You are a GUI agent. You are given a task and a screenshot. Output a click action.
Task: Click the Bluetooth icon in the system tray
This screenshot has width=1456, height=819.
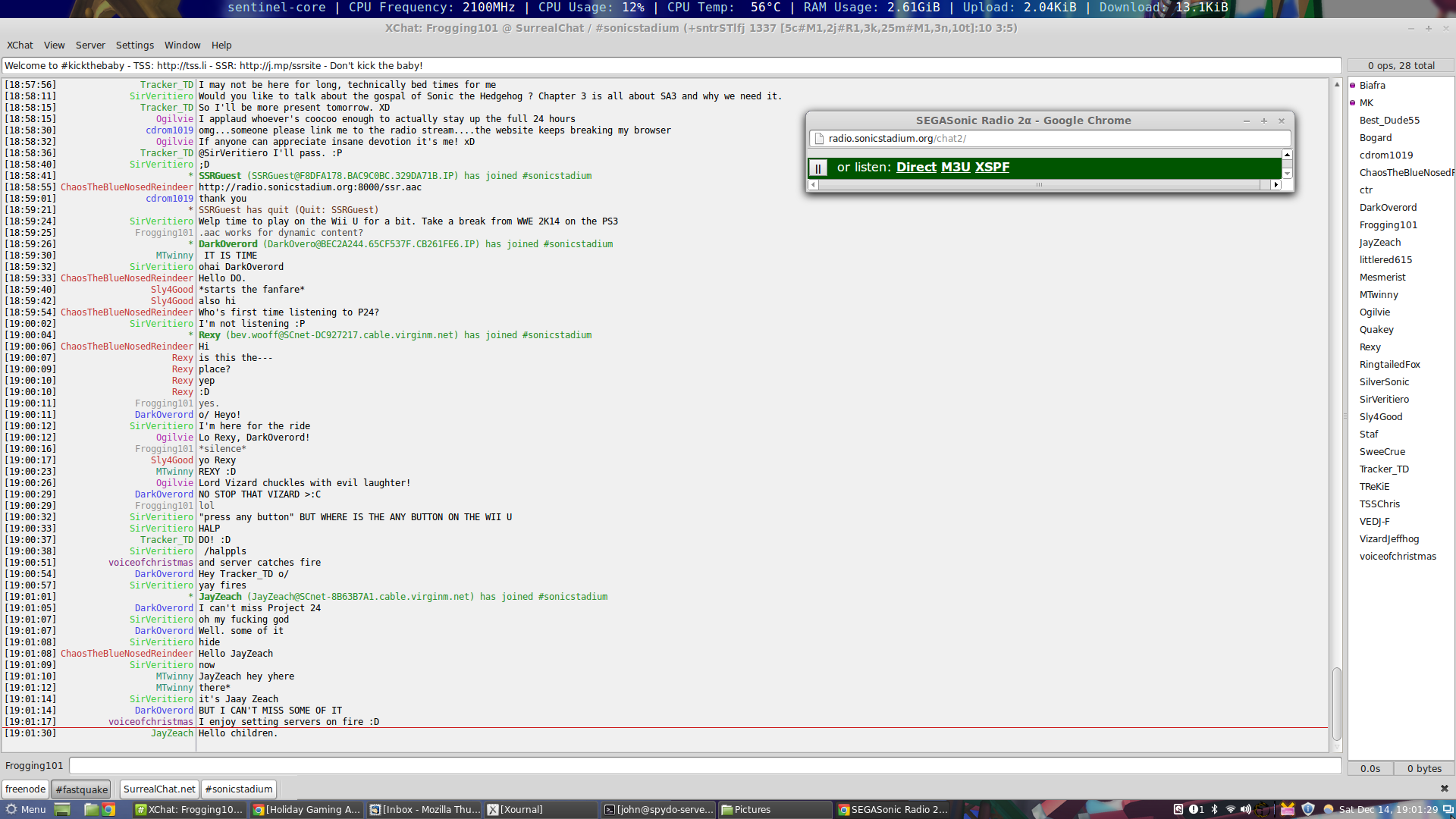coord(1214,809)
